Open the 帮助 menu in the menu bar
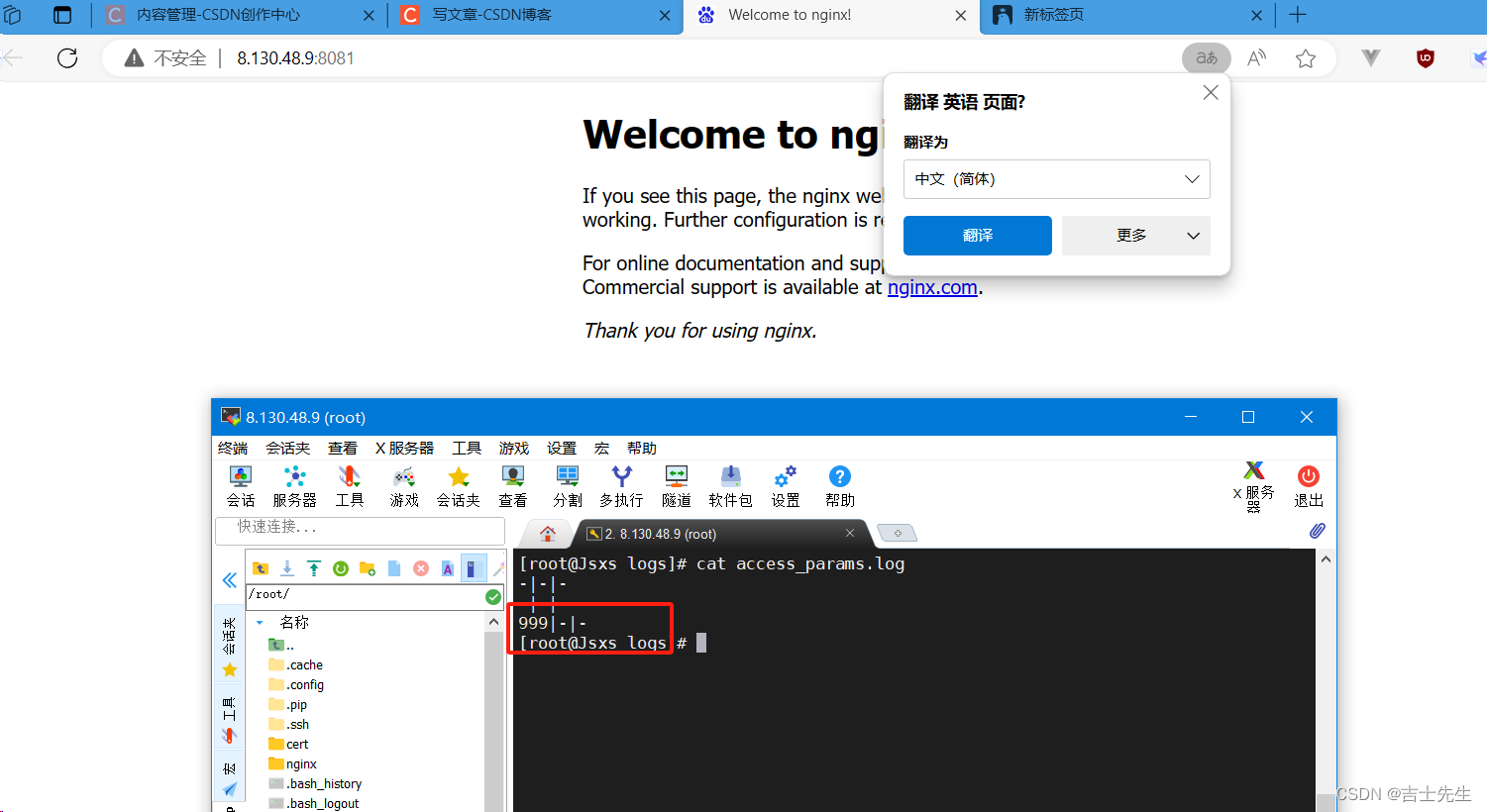The image size is (1487, 812). tap(642, 449)
